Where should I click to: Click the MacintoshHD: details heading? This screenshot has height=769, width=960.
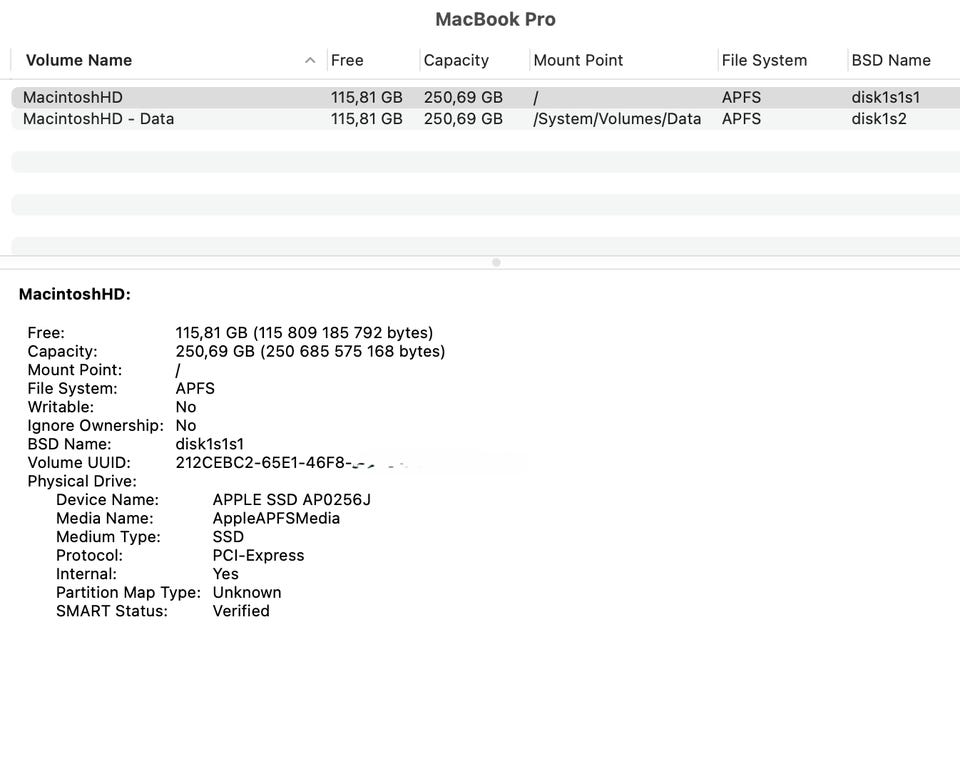coord(75,294)
